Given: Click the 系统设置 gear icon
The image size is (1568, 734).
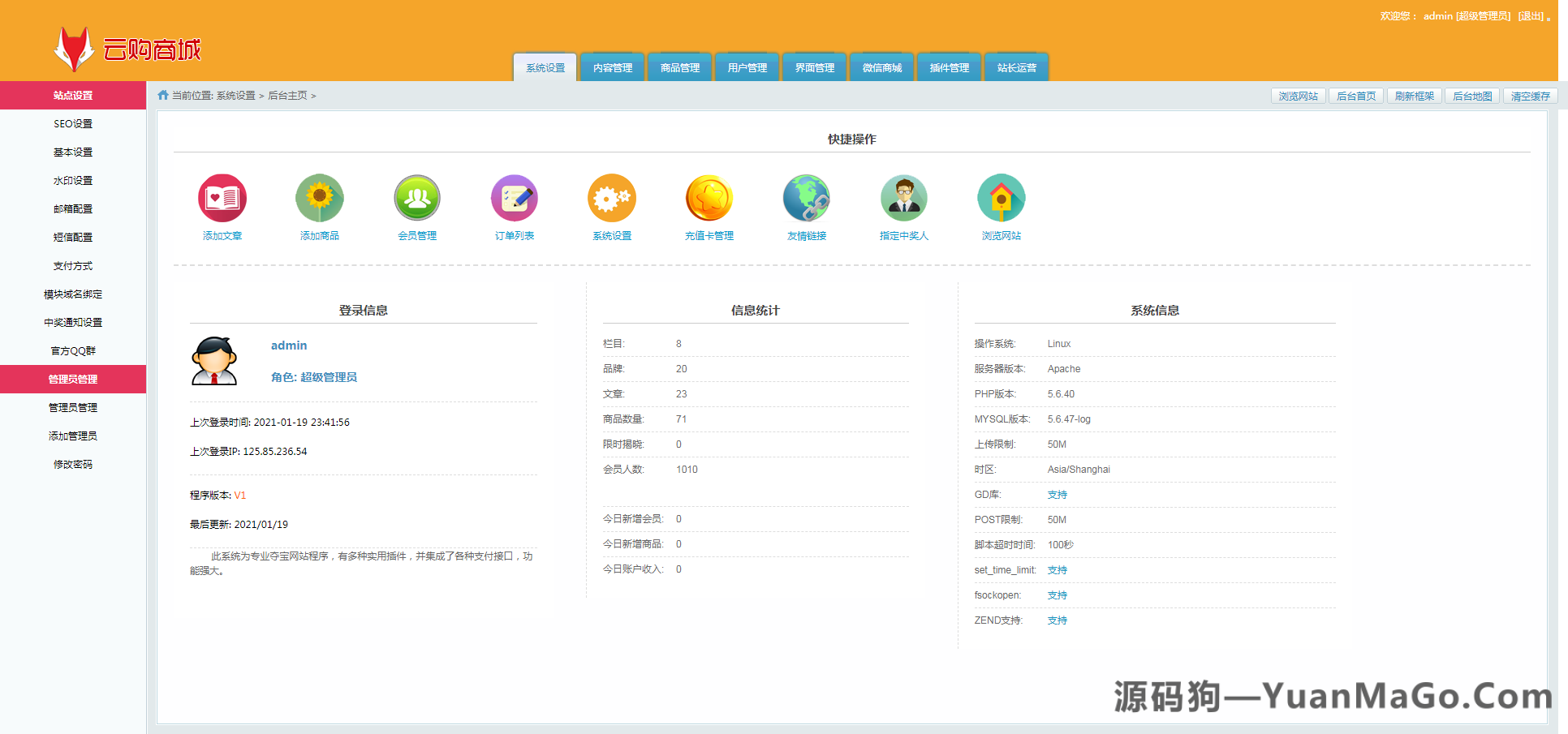Looking at the screenshot, I should coord(611,197).
